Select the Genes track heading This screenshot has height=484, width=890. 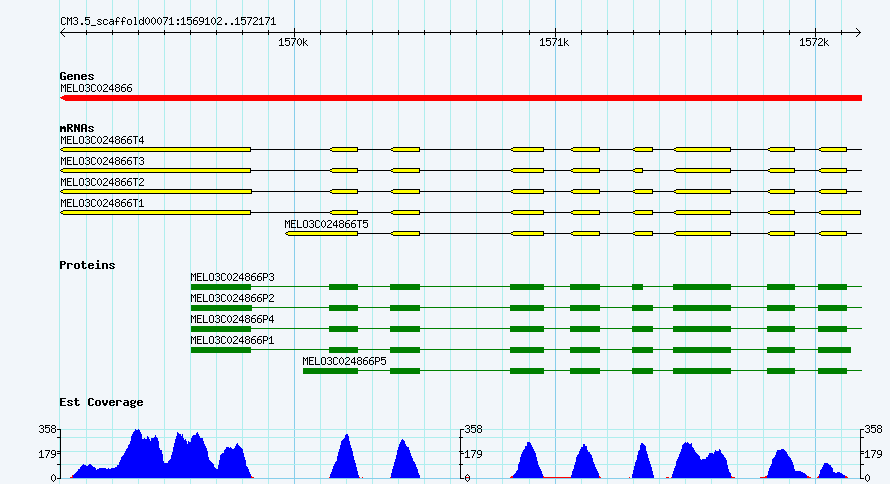point(77,76)
